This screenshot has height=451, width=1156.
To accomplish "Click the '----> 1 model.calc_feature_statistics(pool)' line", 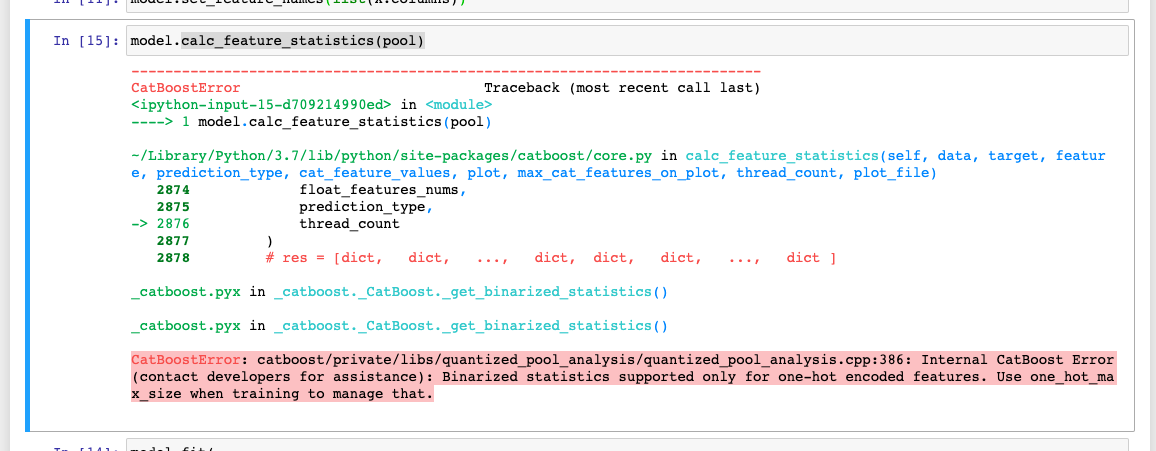I will tap(310, 122).
